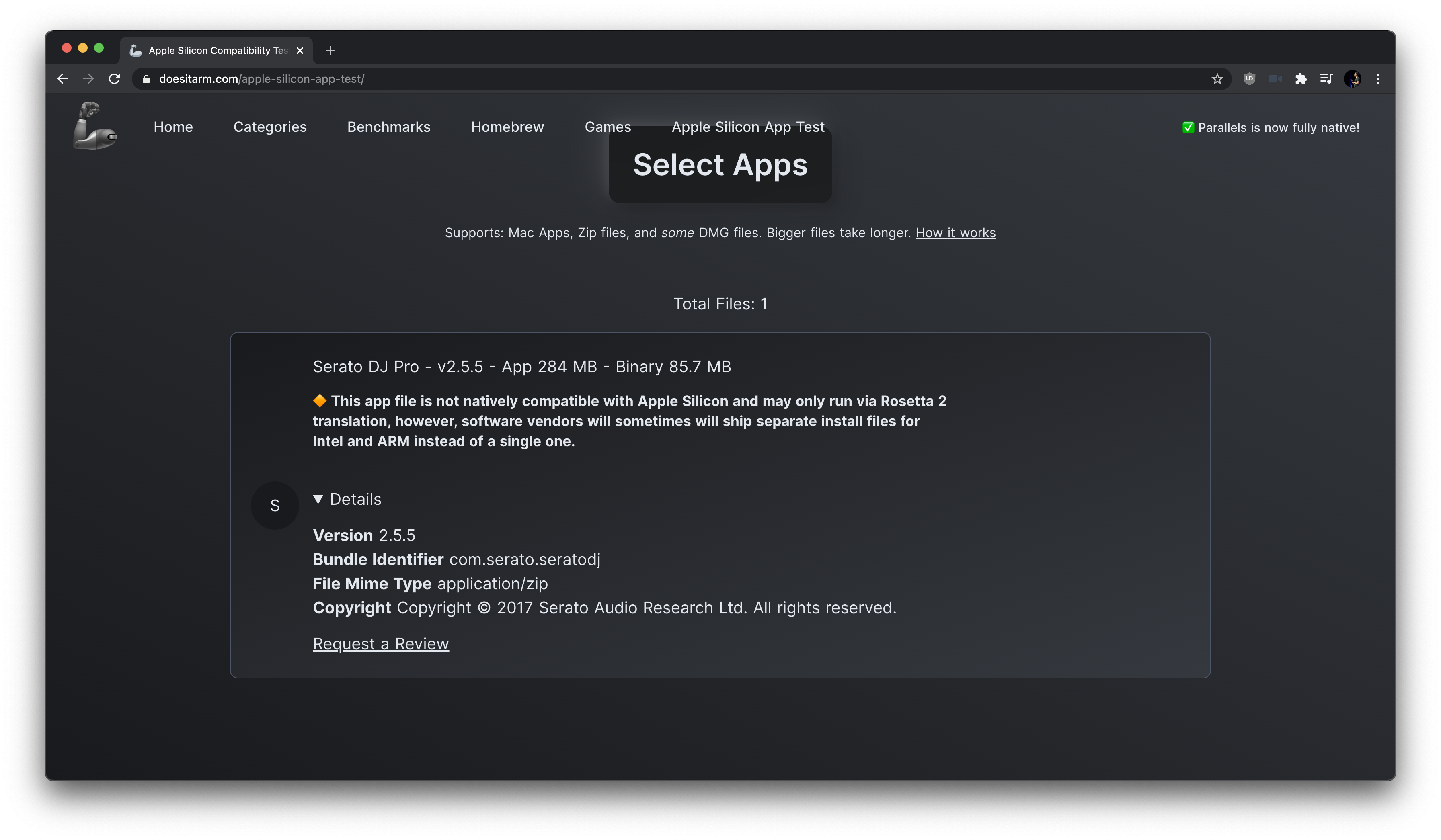The height and width of the screenshot is (840, 1441).
Task: Open Categories in the site navigation
Action: click(270, 127)
